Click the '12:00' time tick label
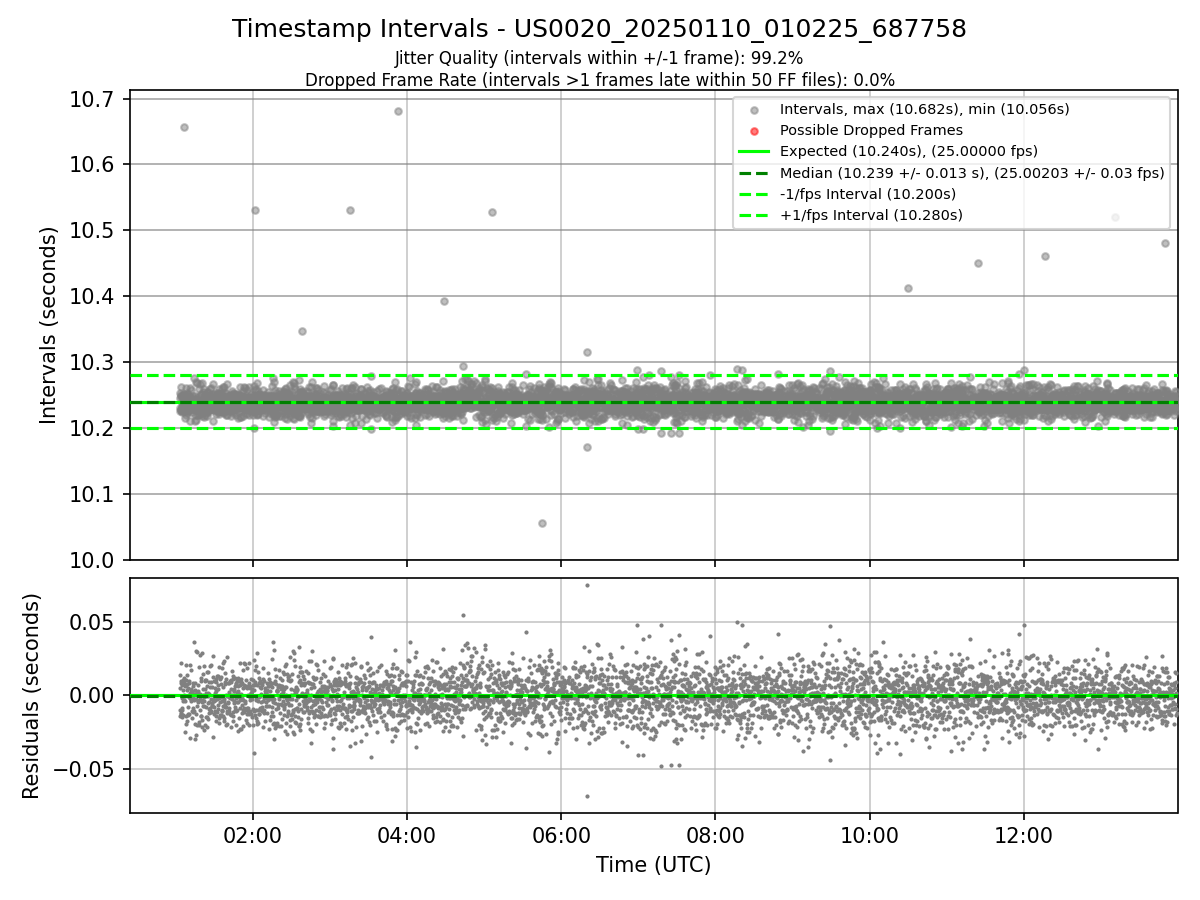 [x=1023, y=834]
